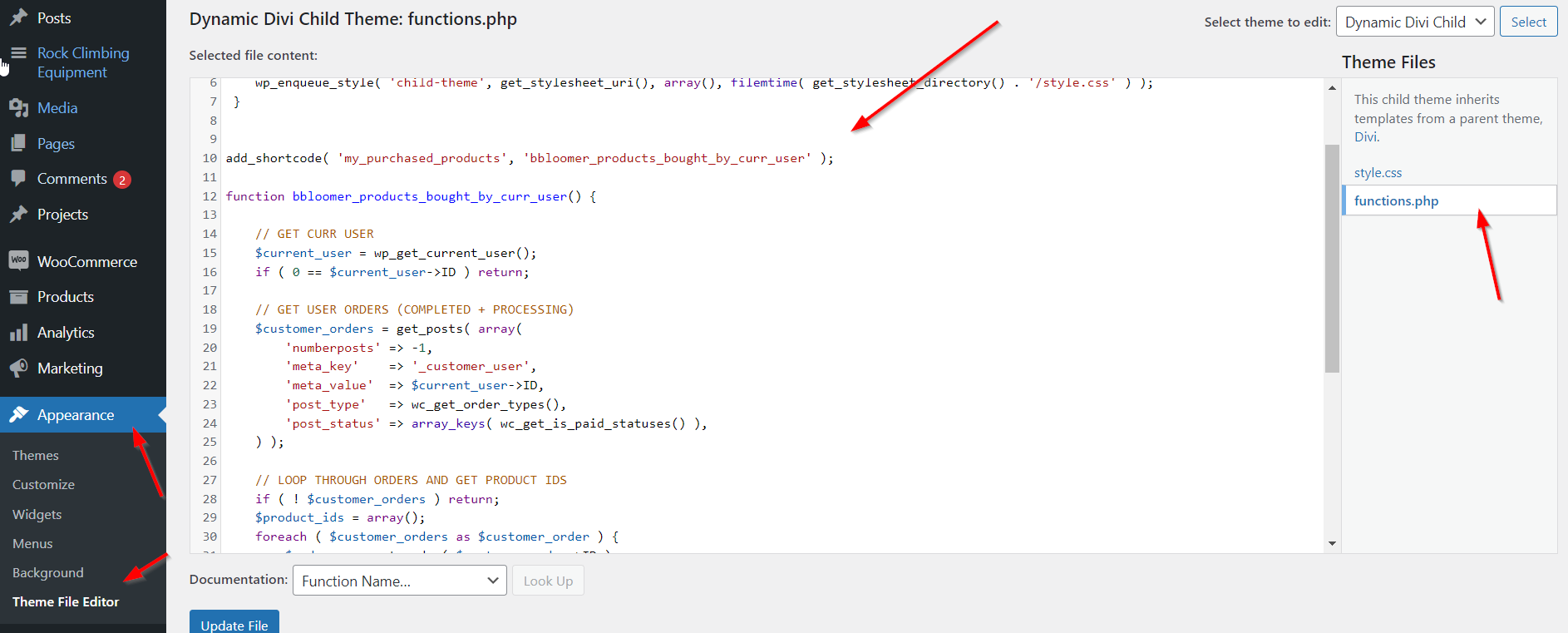Expand the Function Name documentation dropdown
The image size is (1568, 633).
[x=399, y=581]
